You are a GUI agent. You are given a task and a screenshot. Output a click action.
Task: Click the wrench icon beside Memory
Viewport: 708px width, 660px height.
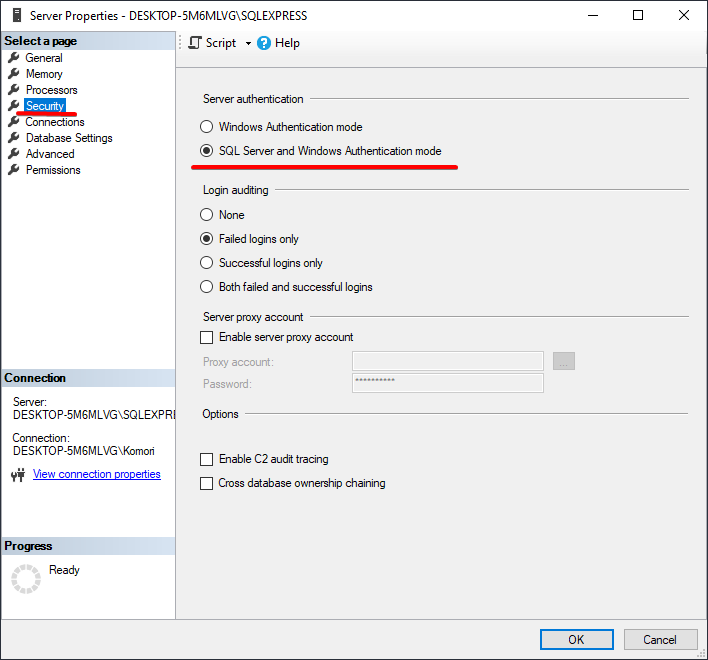[14, 74]
